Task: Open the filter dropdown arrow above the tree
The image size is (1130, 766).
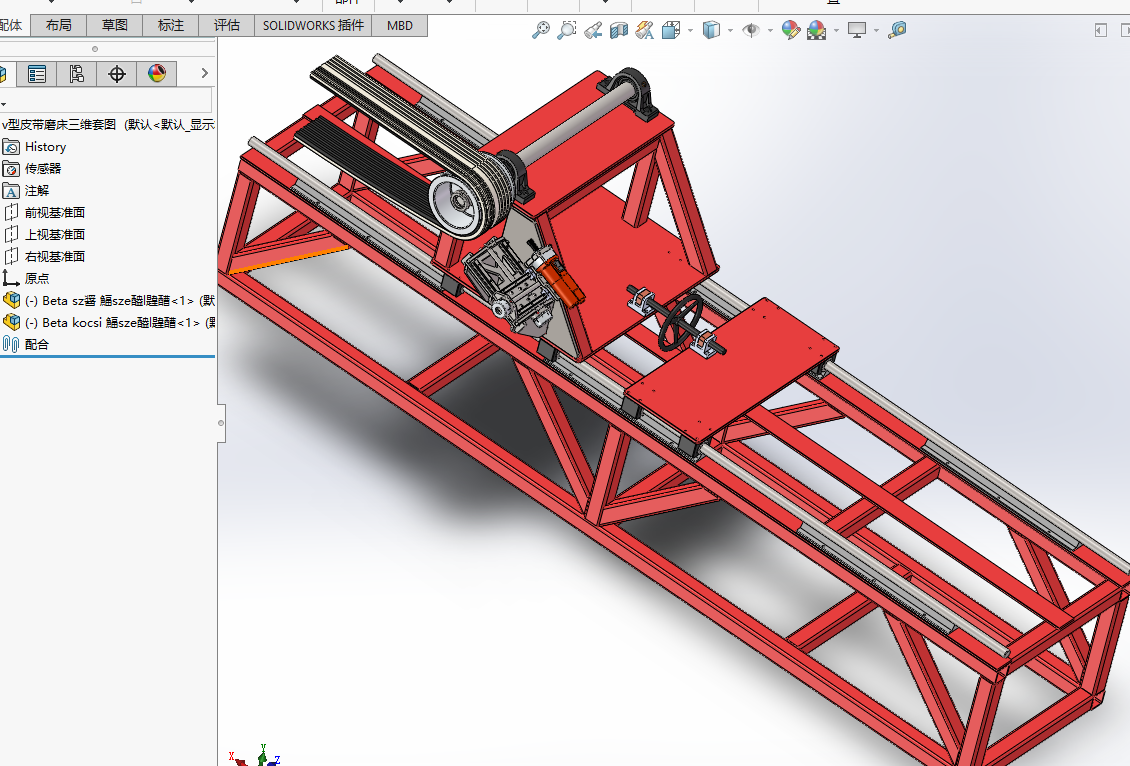Action: click(x=4, y=103)
